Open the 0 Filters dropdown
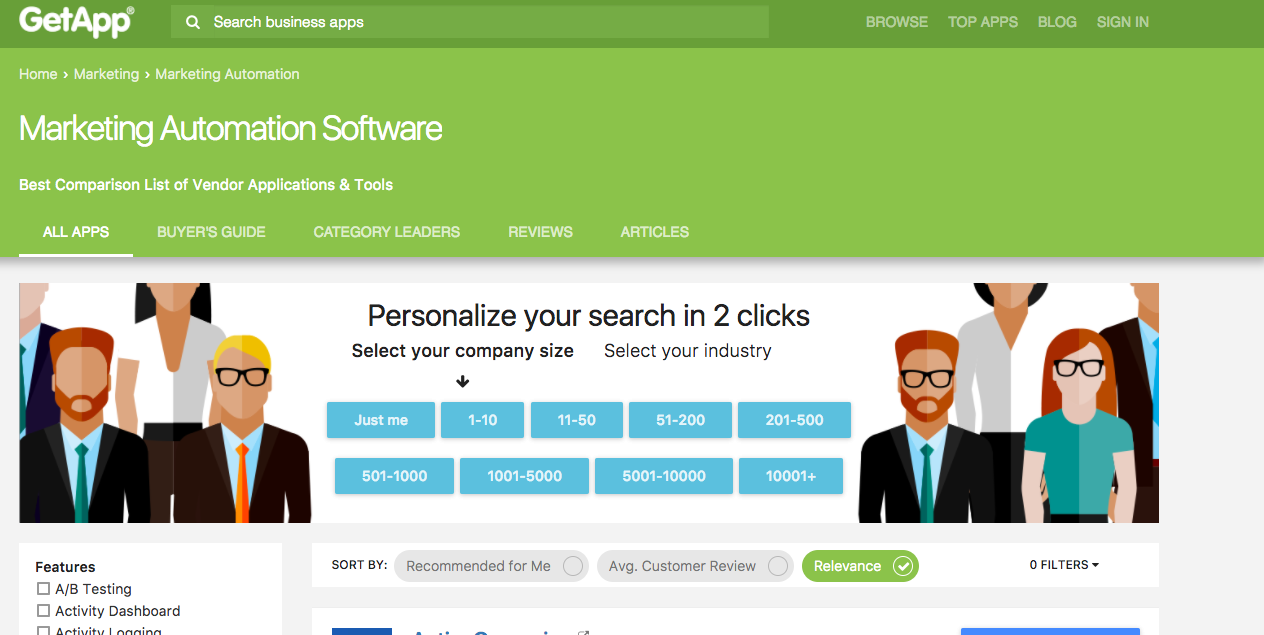 point(1064,565)
